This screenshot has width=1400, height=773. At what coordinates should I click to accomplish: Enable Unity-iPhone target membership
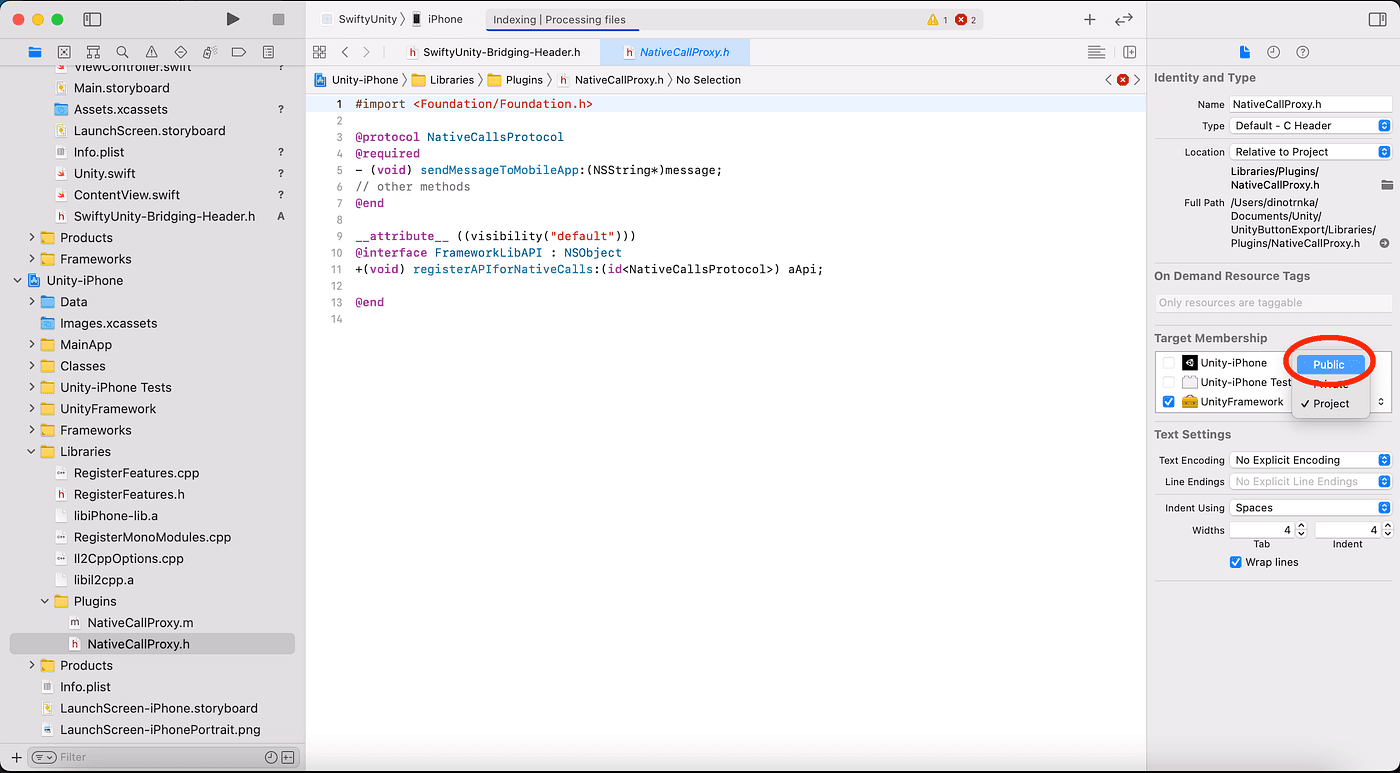[1168, 363]
